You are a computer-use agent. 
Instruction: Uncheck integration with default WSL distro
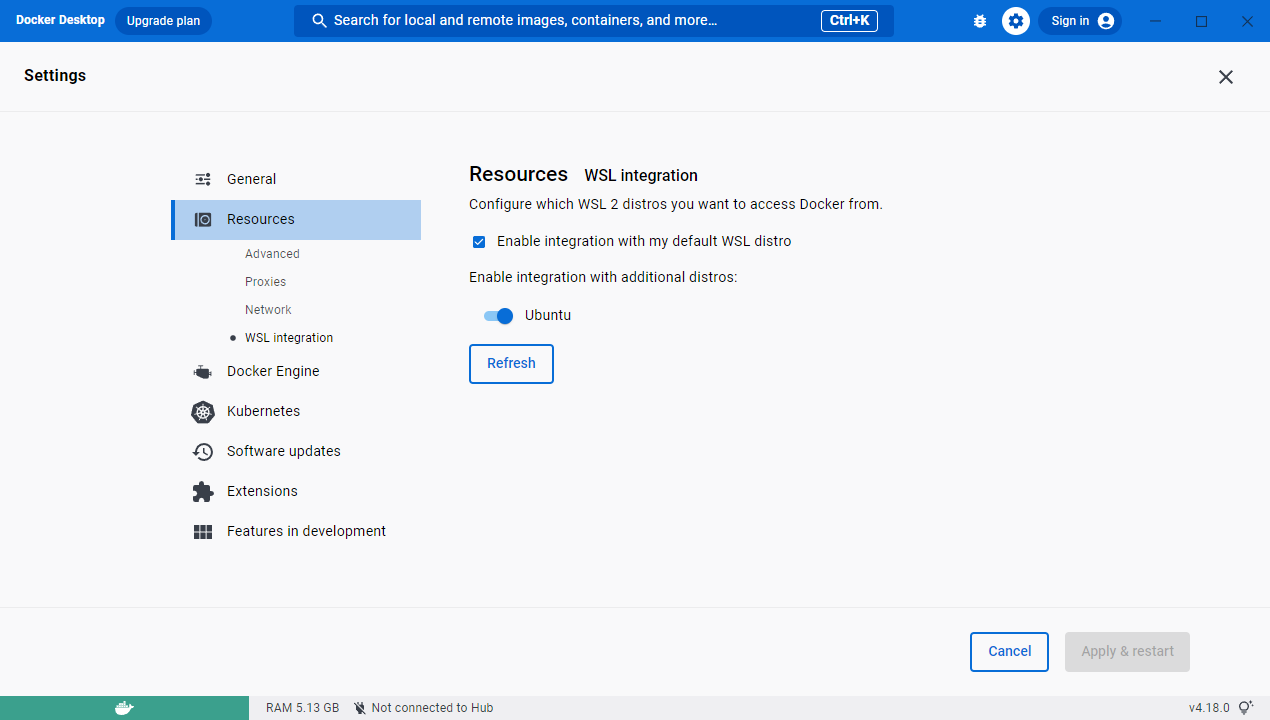479,241
